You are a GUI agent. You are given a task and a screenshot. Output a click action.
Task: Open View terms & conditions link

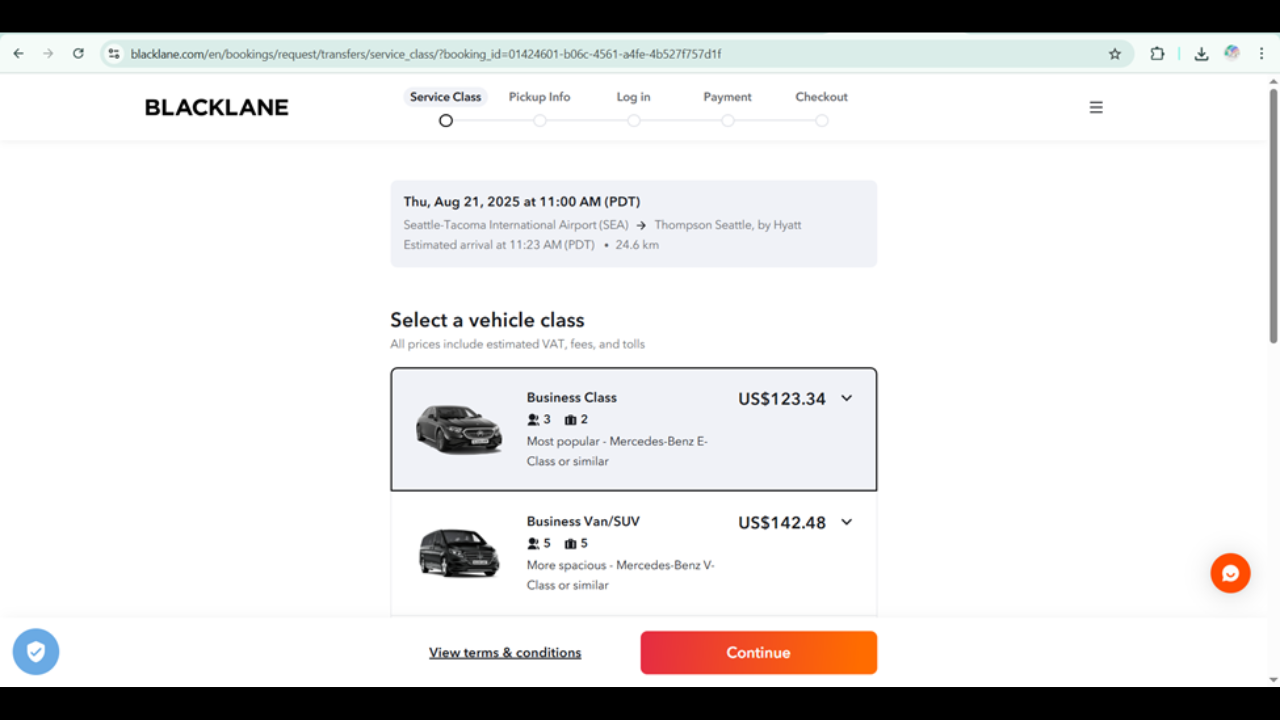click(x=505, y=653)
